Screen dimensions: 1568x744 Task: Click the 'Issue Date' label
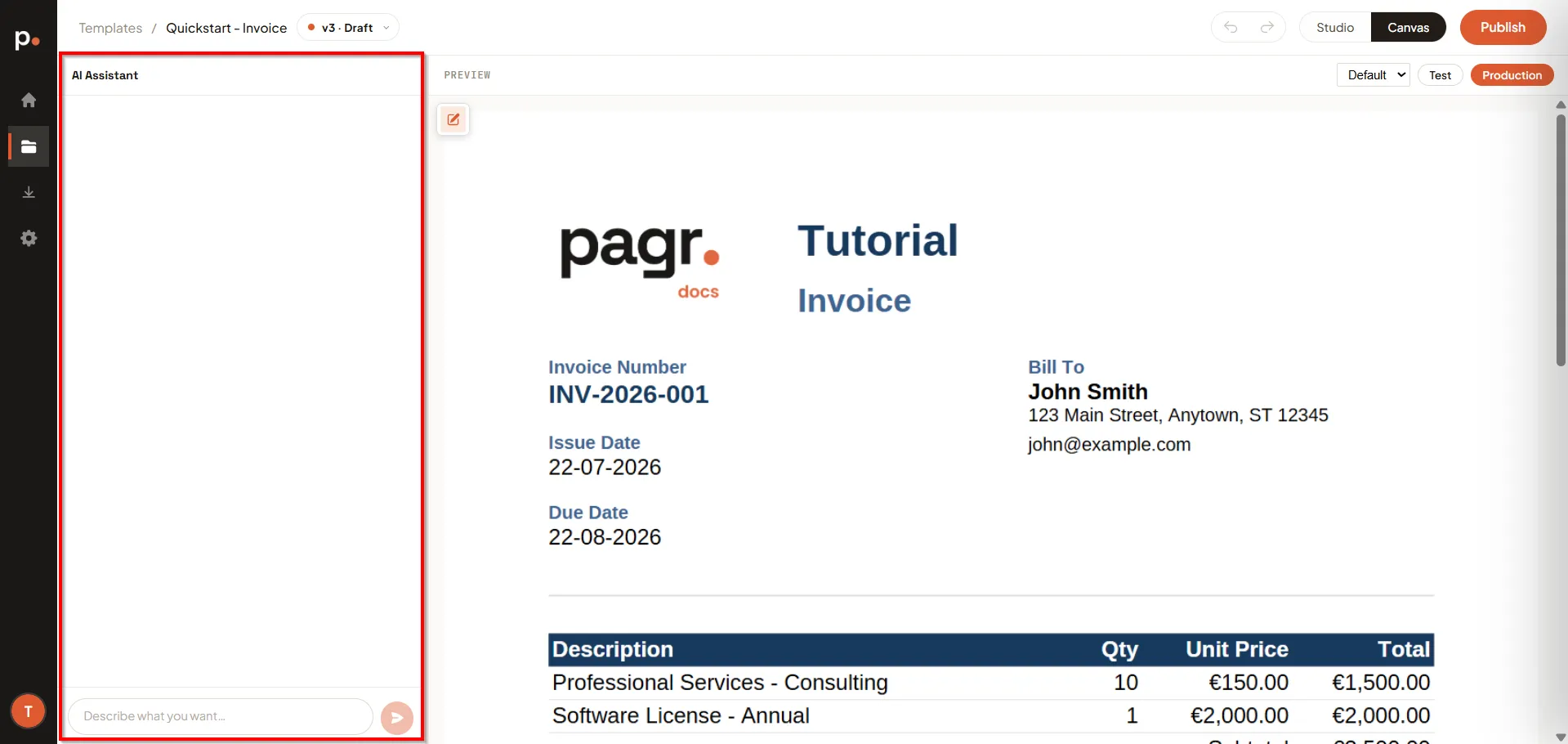coord(594,443)
